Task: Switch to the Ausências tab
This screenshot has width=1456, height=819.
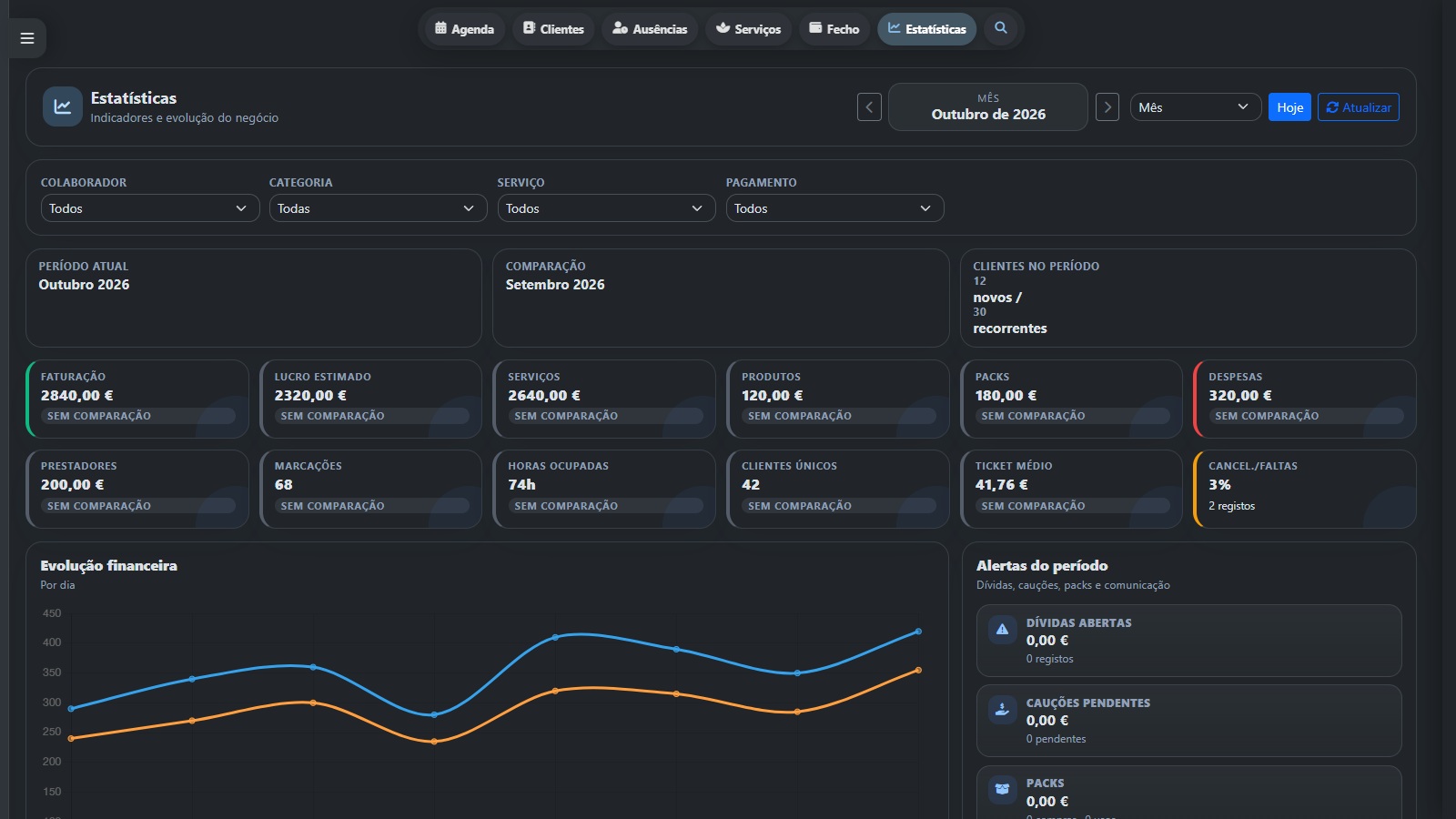Action: click(650, 29)
